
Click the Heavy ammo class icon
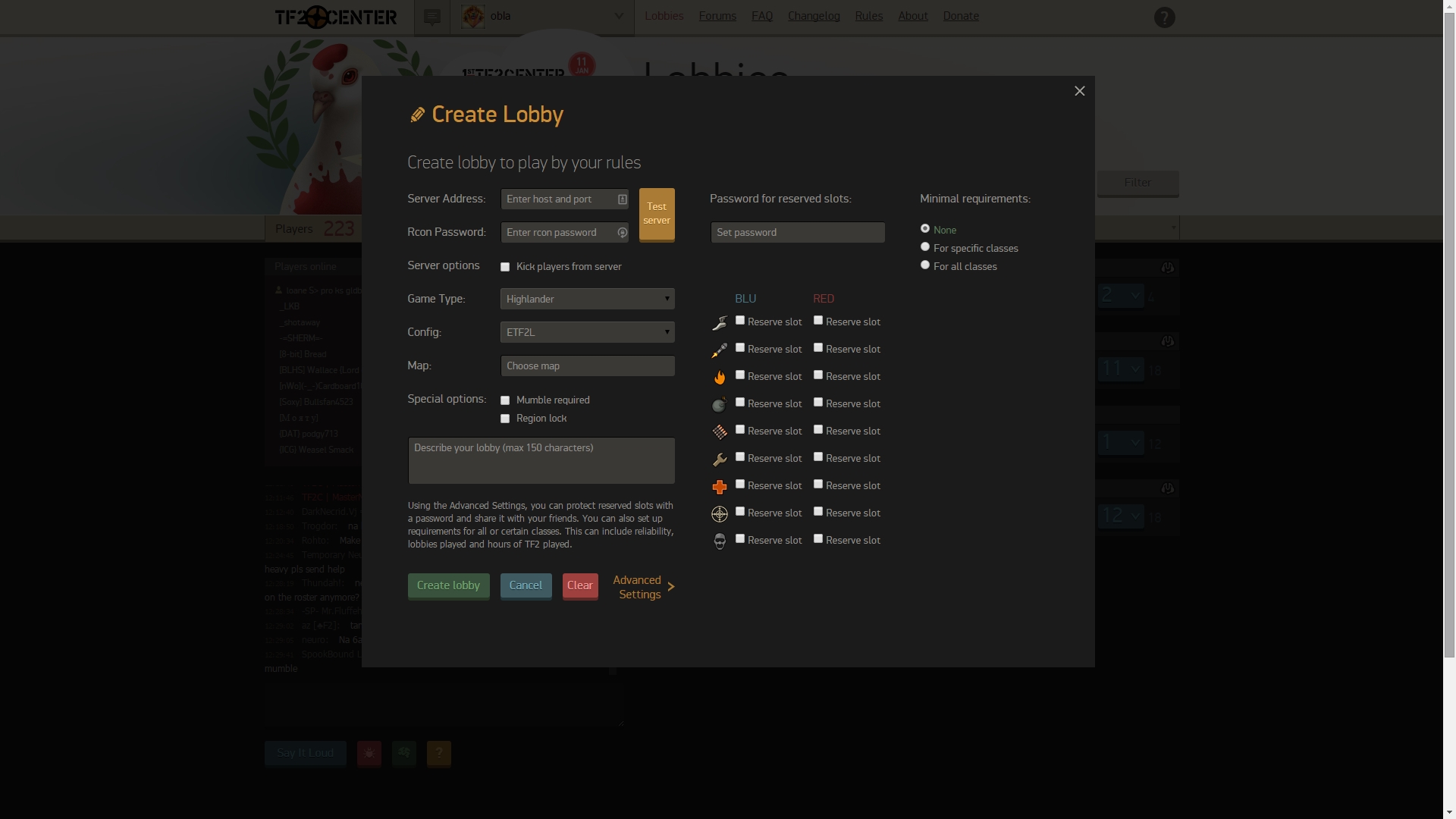click(720, 432)
